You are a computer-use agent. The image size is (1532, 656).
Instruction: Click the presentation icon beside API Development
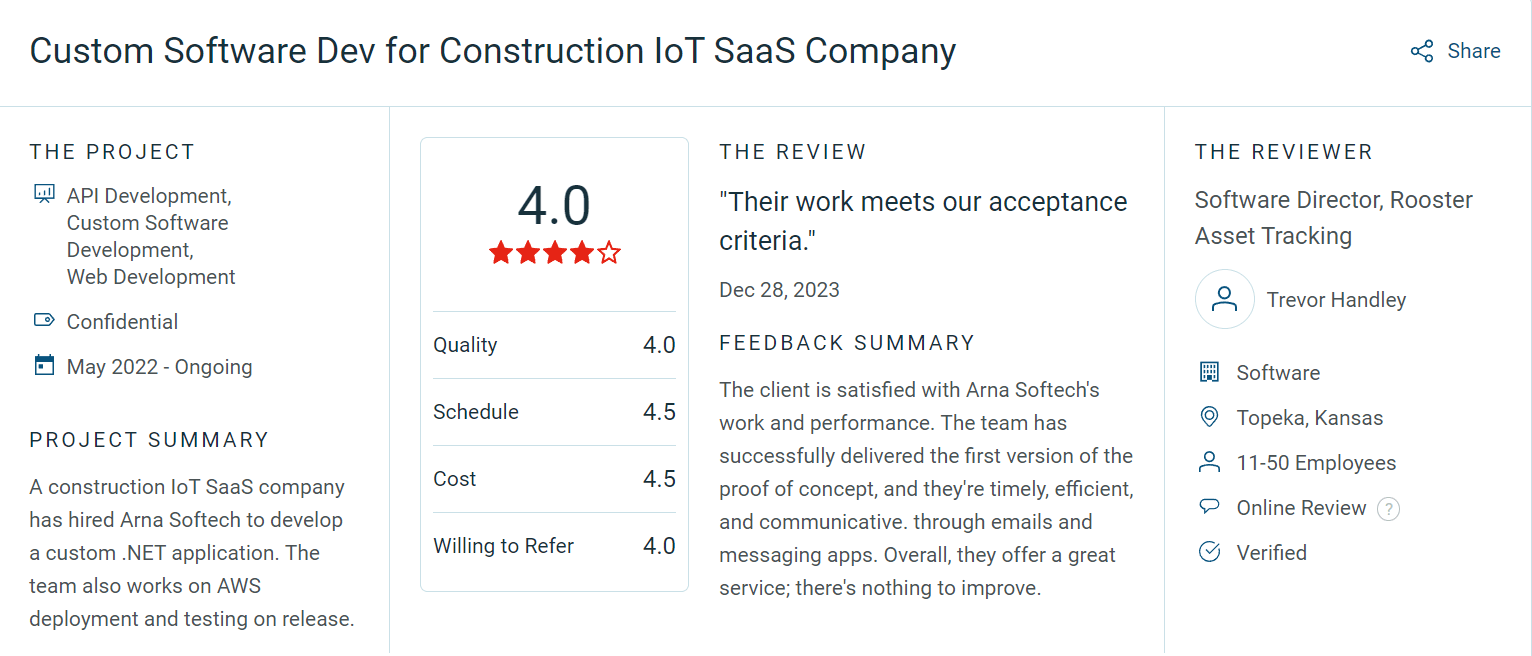(x=44, y=194)
